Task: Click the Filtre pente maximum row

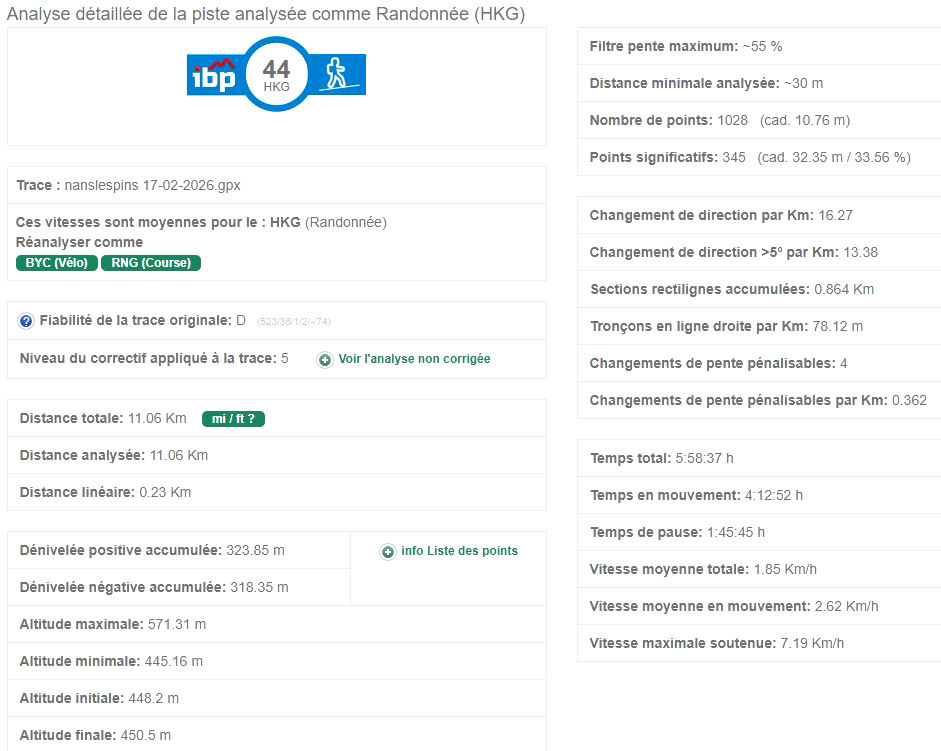Action: point(685,46)
